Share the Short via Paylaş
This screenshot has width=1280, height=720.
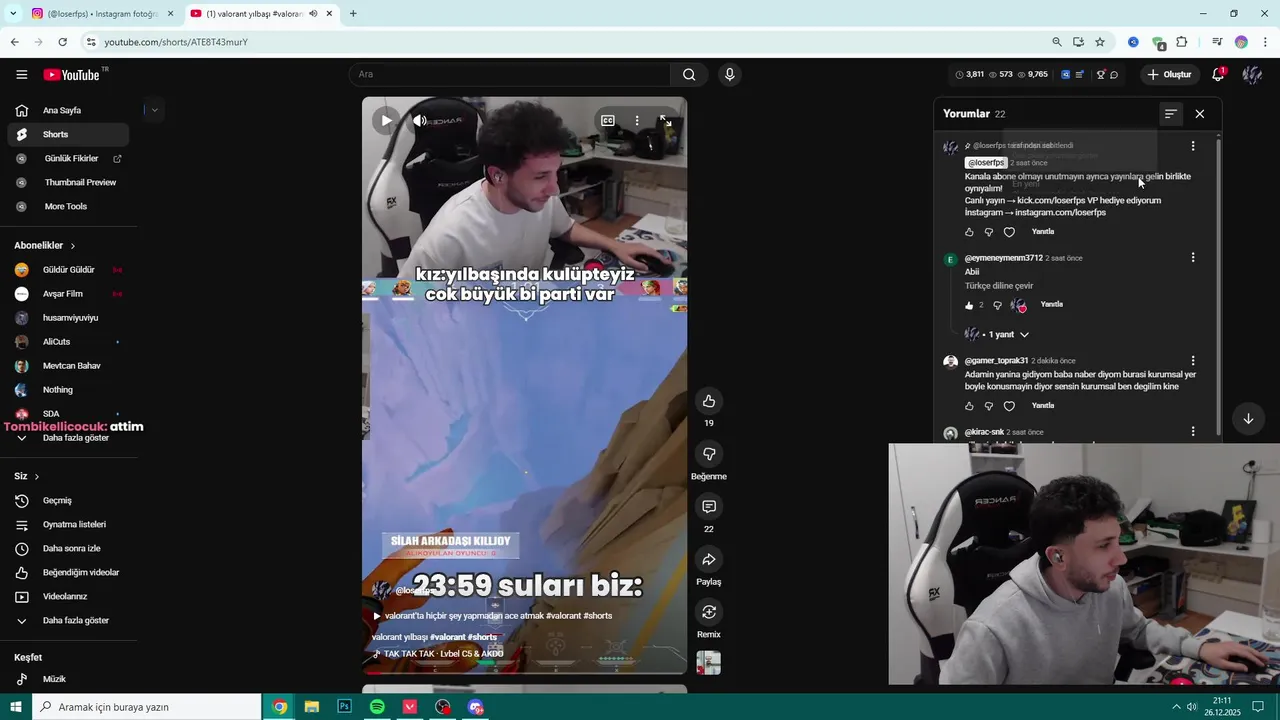coord(709,559)
